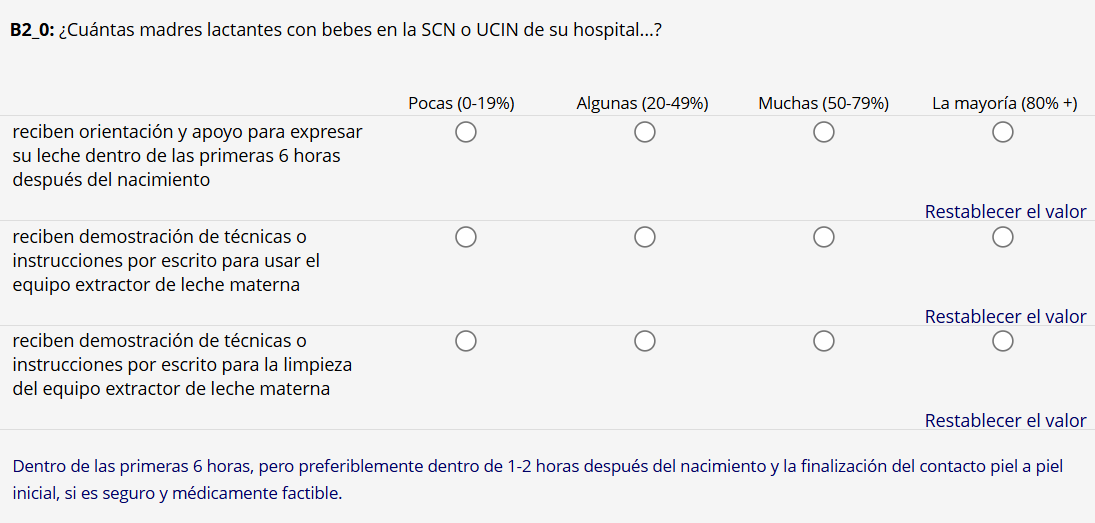Viewport: 1095px width, 523px height.
Task: Click the 'Algunas (20-49%)' column header
Action: point(642,103)
